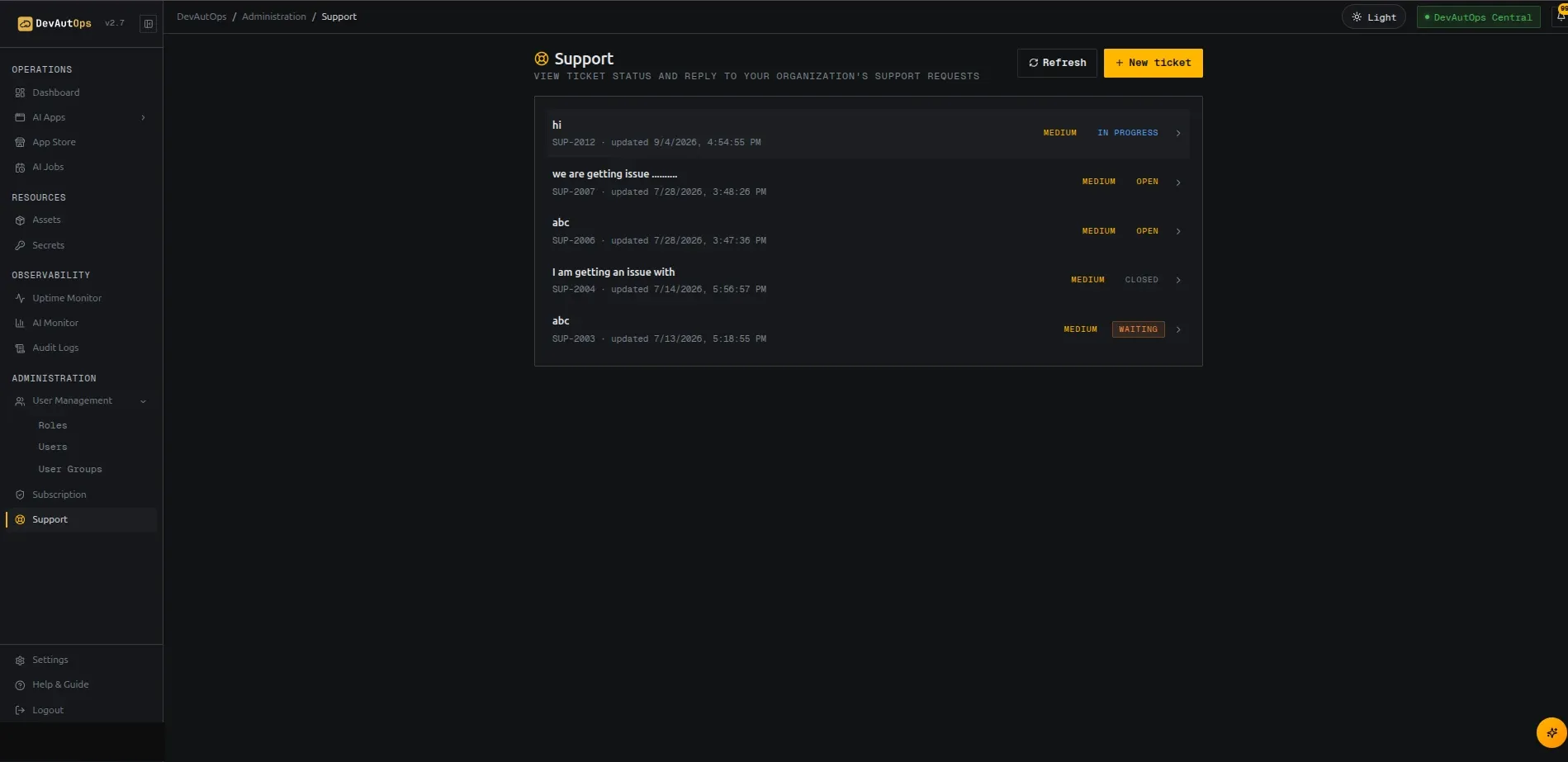The image size is (1568, 762).
Task: Expand the AI Apps submenu chevron
Action: (x=143, y=117)
